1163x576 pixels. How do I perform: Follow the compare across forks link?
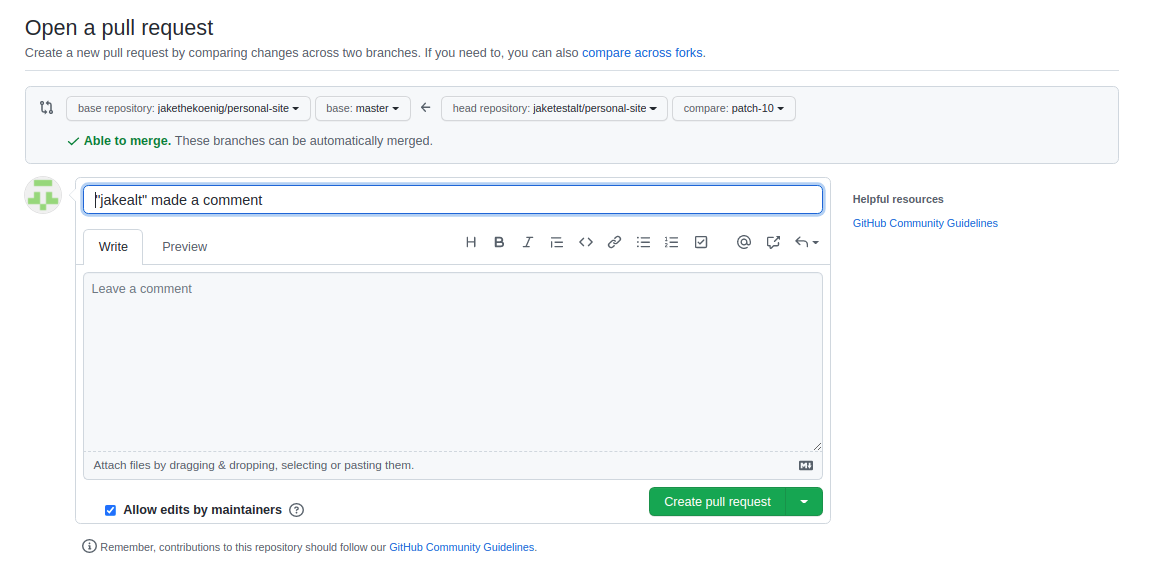coord(642,53)
